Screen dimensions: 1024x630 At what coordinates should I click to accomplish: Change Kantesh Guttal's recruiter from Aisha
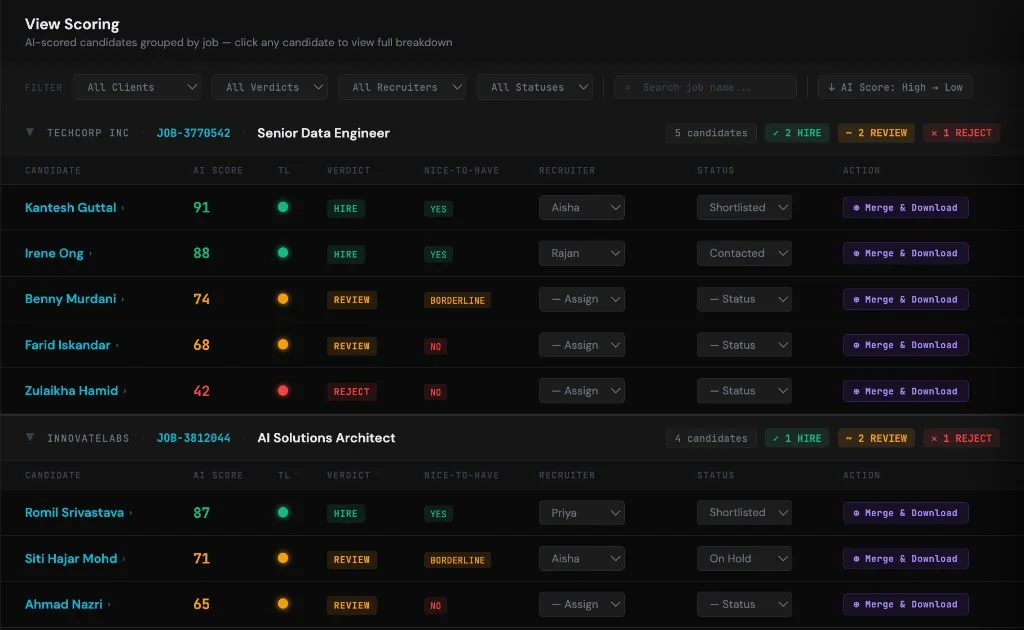pyautogui.click(x=581, y=208)
